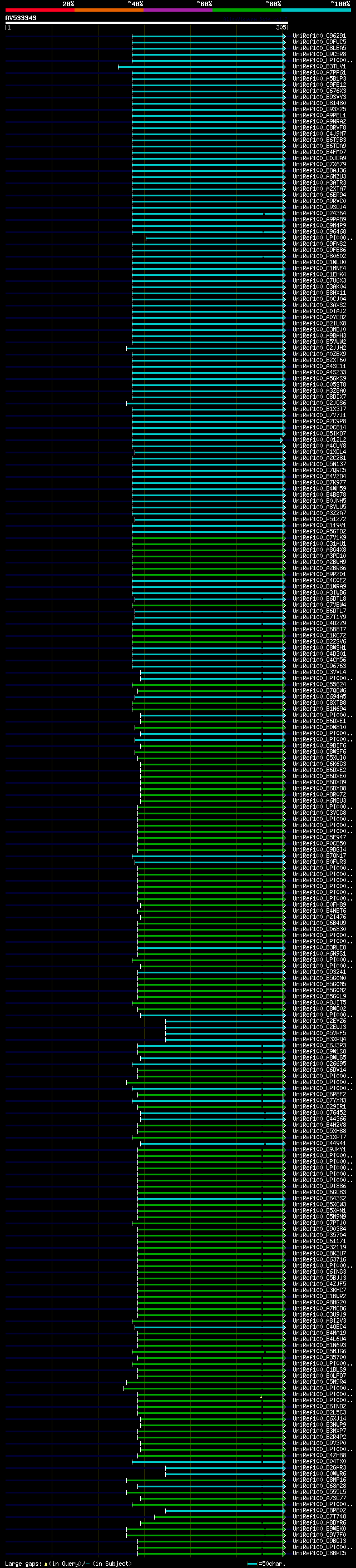Select the UniRef100_A2XTA7 label
The height and width of the screenshot is (1568, 356).
click(x=319, y=189)
